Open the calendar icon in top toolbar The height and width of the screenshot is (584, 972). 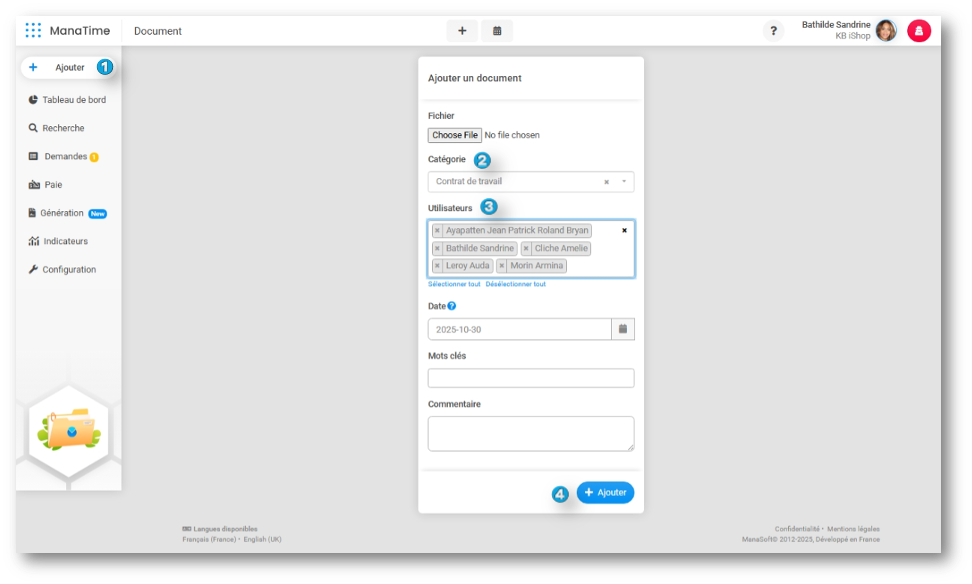497,31
